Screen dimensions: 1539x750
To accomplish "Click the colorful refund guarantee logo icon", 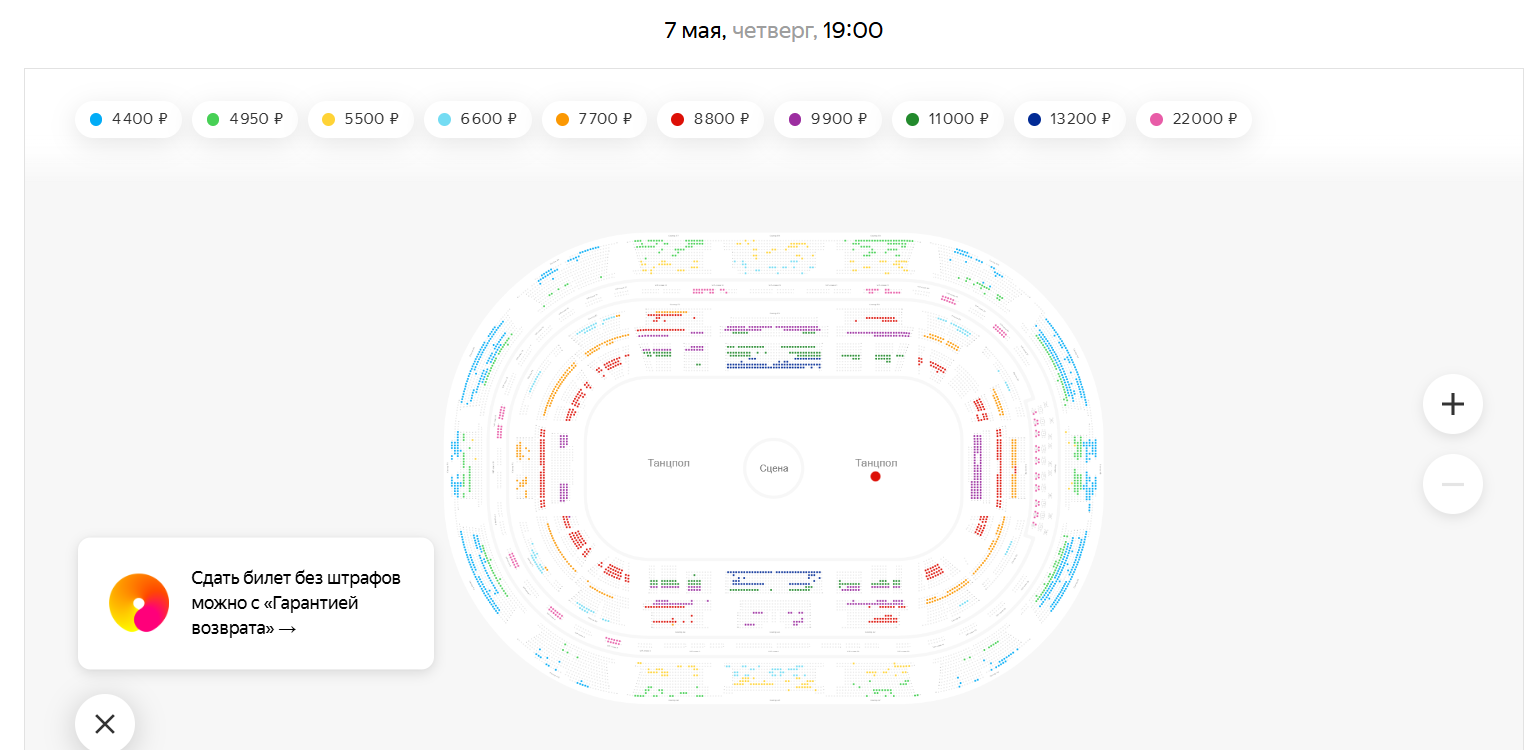I will tap(139, 603).
